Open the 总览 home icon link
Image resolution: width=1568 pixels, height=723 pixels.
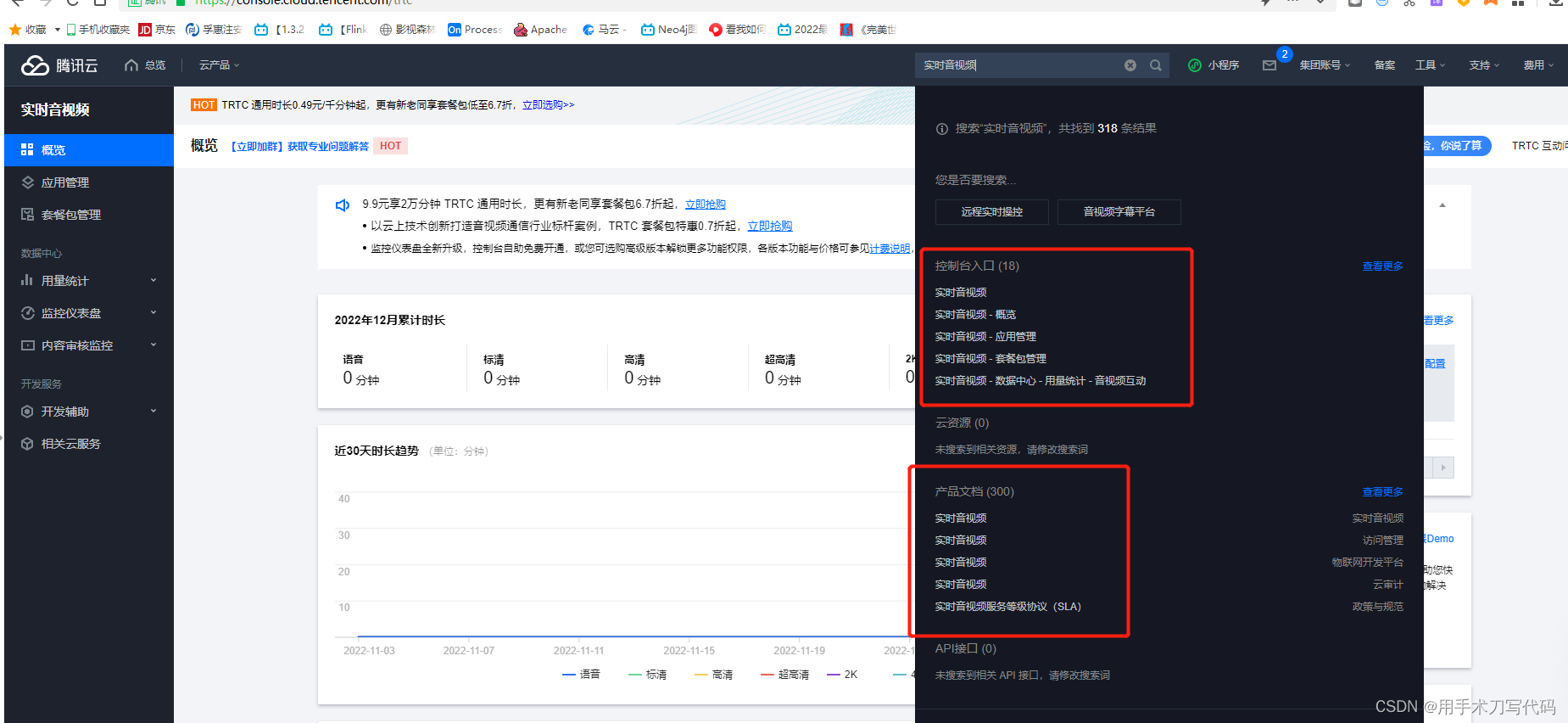tap(145, 65)
